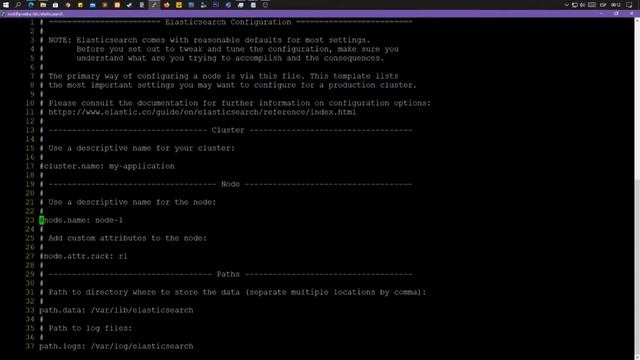The width and height of the screenshot is (640, 360).
Task: Close the terminal window
Action: pyautogui.click(x=631, y=13)
